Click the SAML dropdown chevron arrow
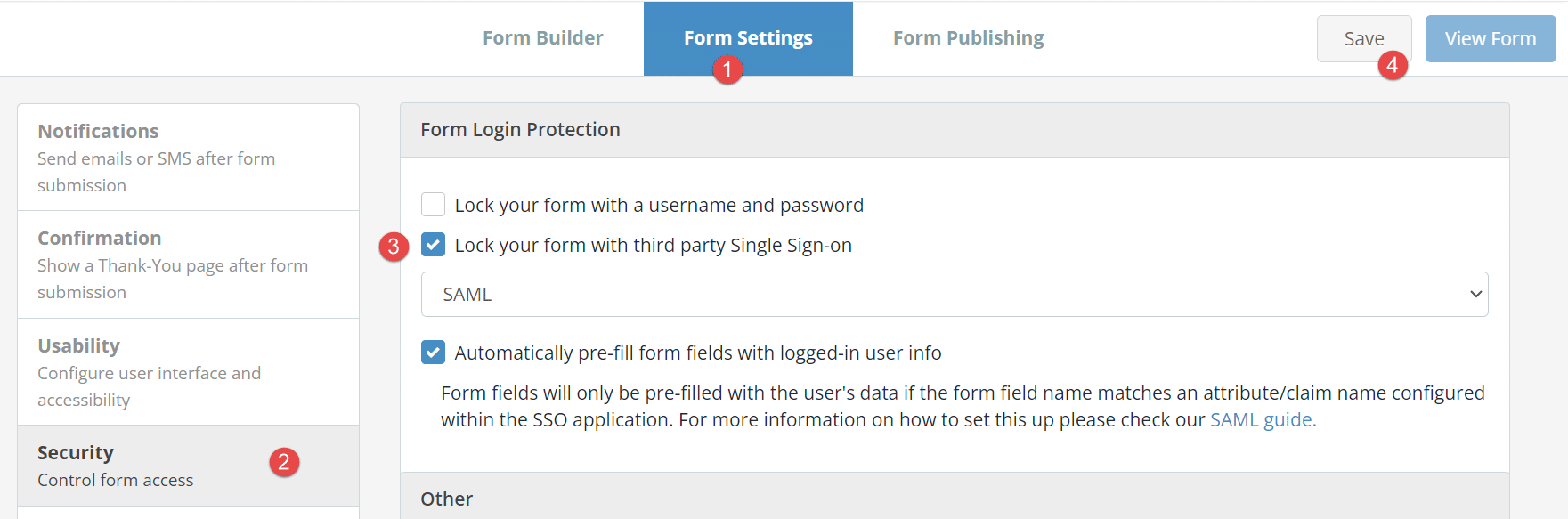Image resolution: width=1568 pixels, height=519 pixels. (1475, 295)
